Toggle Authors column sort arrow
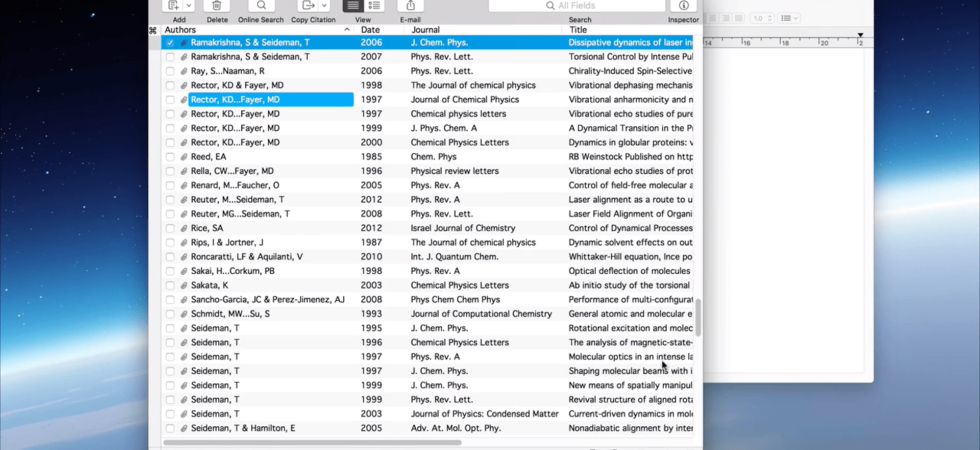 point(347,30)
